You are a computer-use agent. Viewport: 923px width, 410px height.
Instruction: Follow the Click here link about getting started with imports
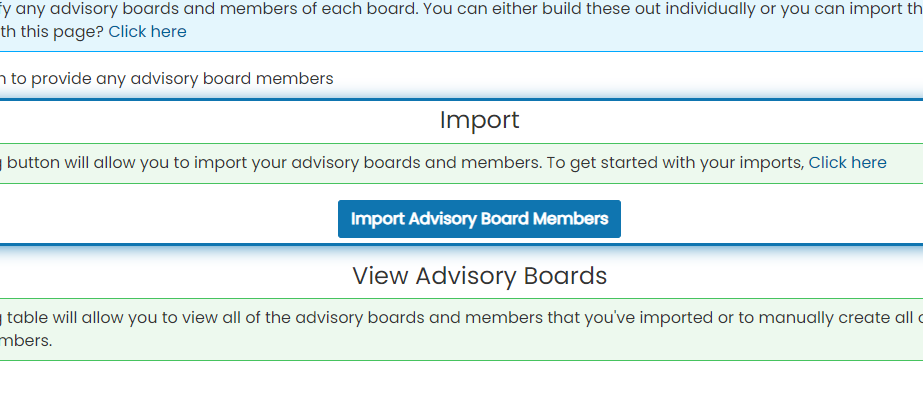(x=847, y=163)
